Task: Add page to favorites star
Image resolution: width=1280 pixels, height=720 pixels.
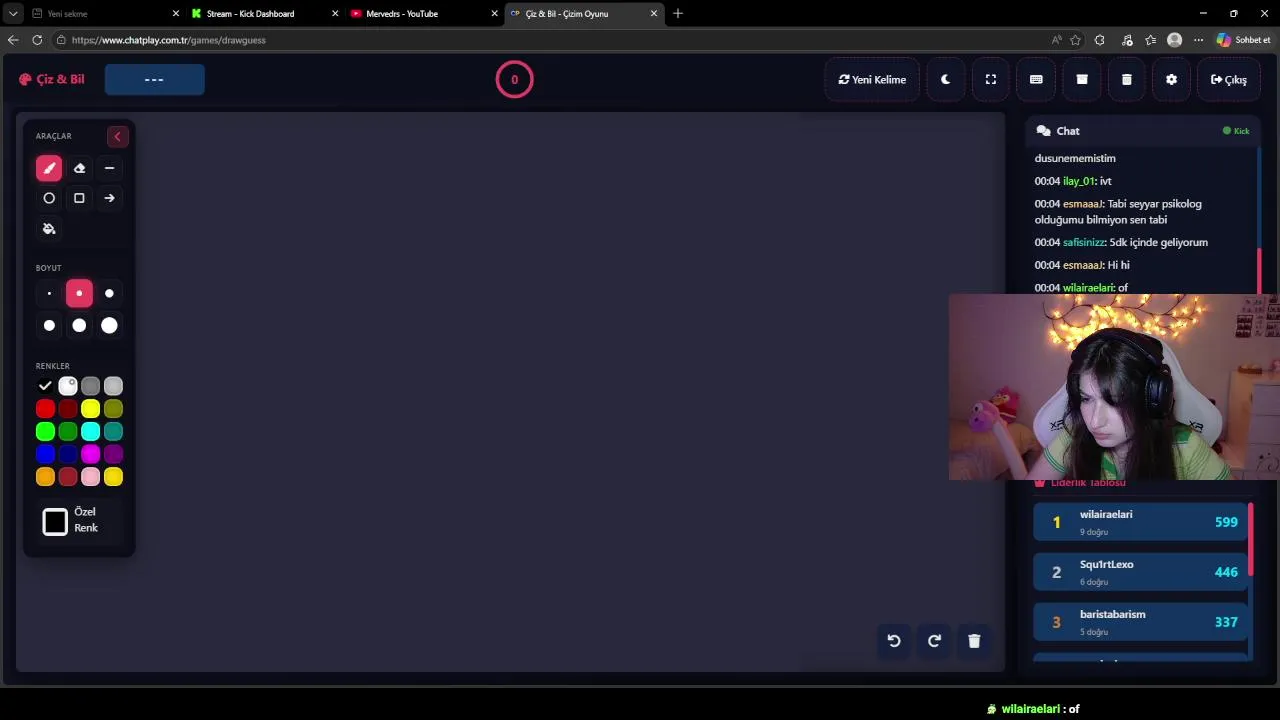Action: (1075, 40)
